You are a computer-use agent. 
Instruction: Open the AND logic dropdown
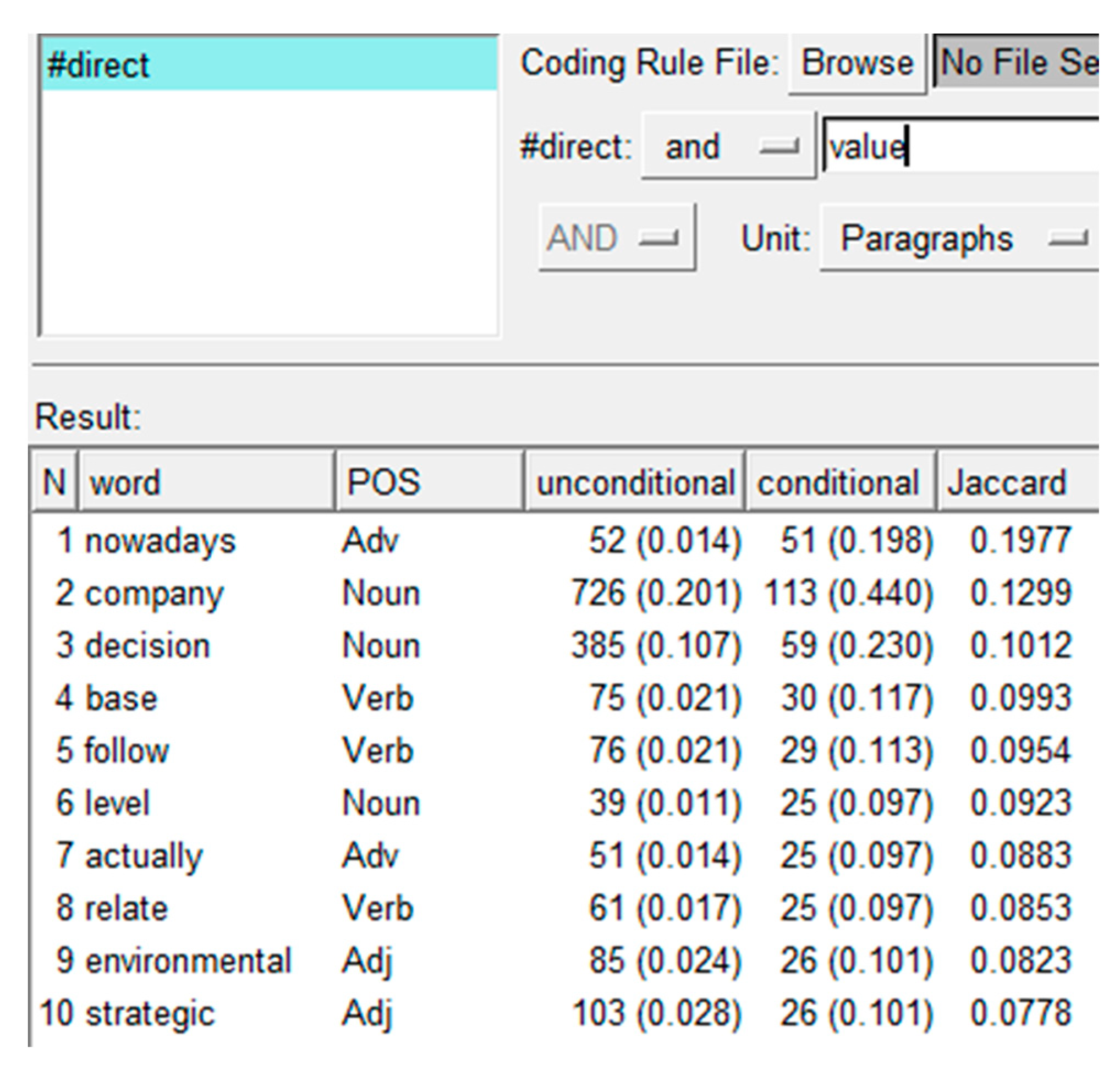[x=617, y=237]
